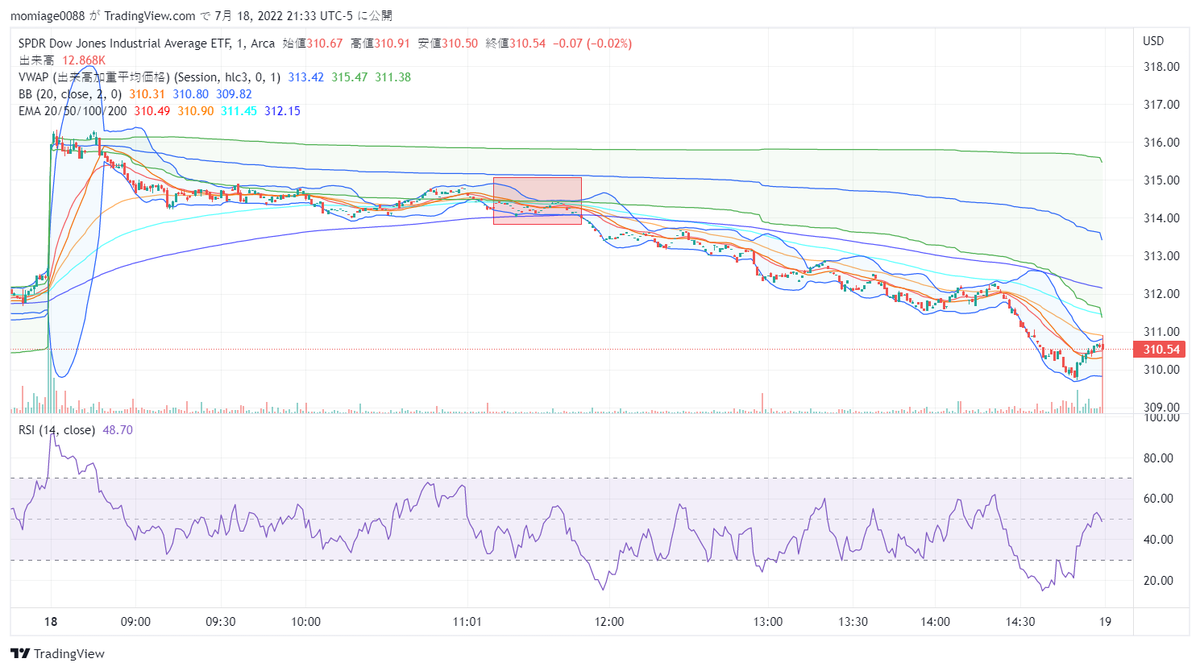The width and height of the screenshot is (1200, 671).
Task: Click the VWAP value 313.42
Action: coord(305,77)
